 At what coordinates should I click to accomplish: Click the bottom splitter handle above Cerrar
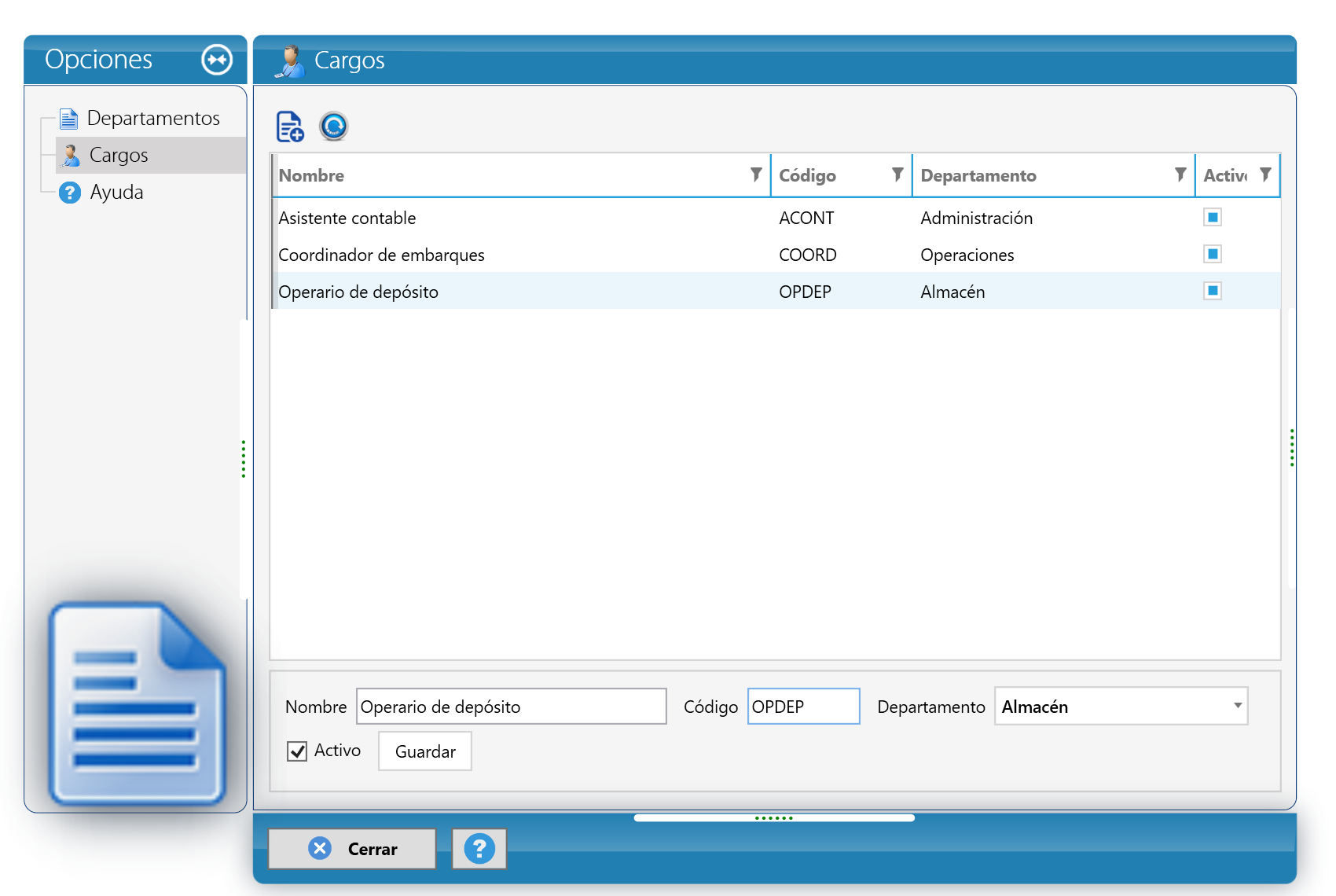point(774,818)
